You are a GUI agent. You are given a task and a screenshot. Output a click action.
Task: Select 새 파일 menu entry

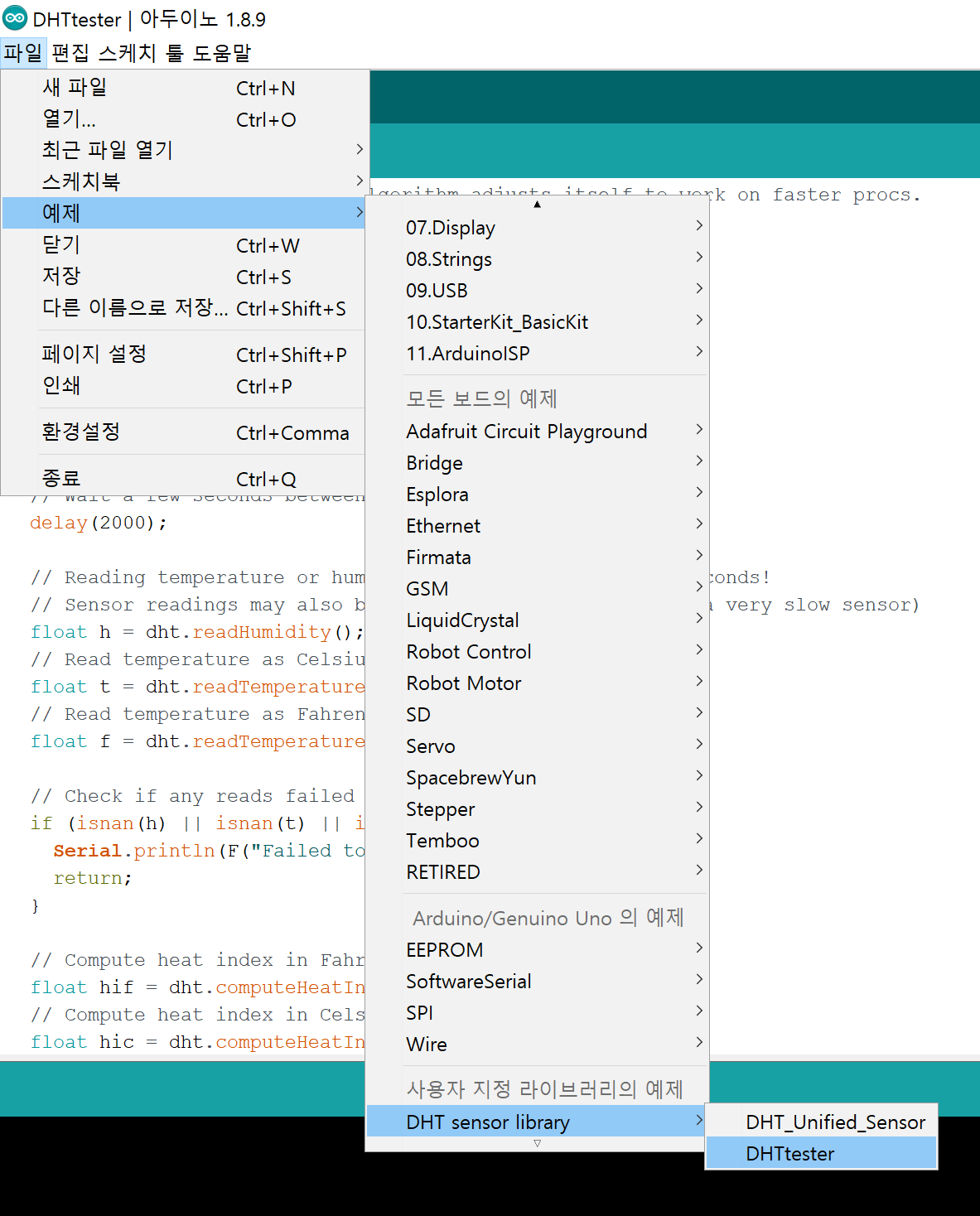[x=184, y=88]
